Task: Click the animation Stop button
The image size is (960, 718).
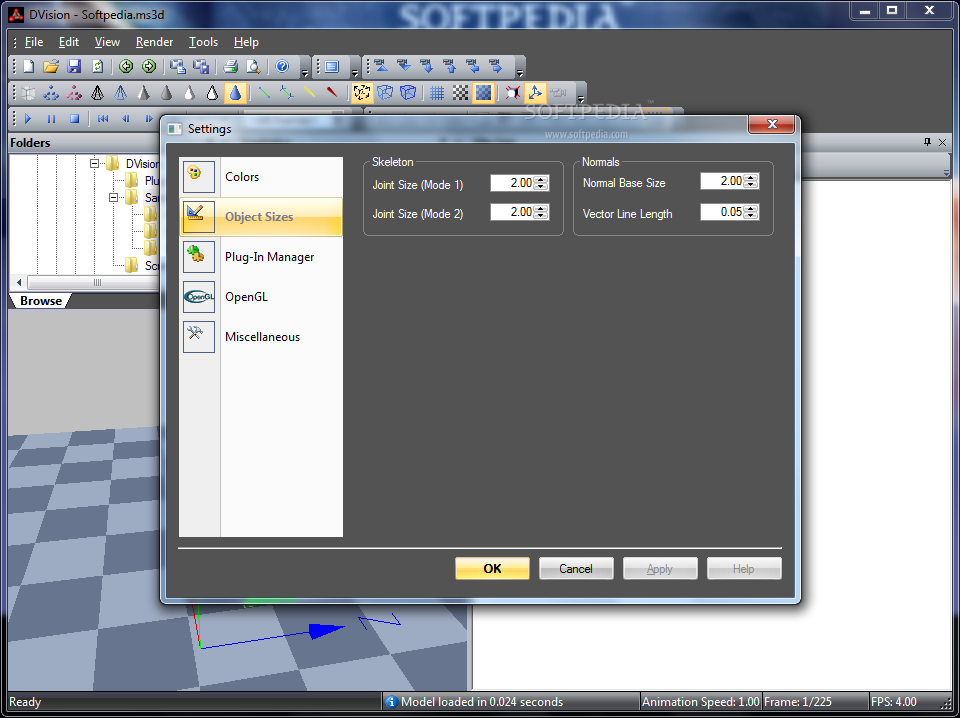Action: tap(74, 119)
